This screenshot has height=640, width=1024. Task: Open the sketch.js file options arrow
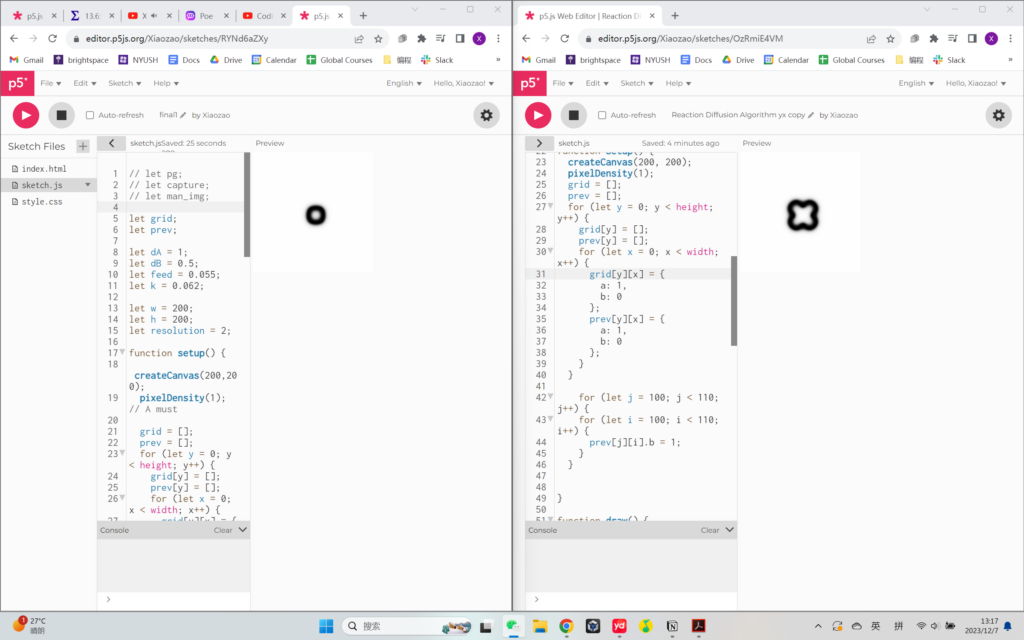tap(88, 185)
